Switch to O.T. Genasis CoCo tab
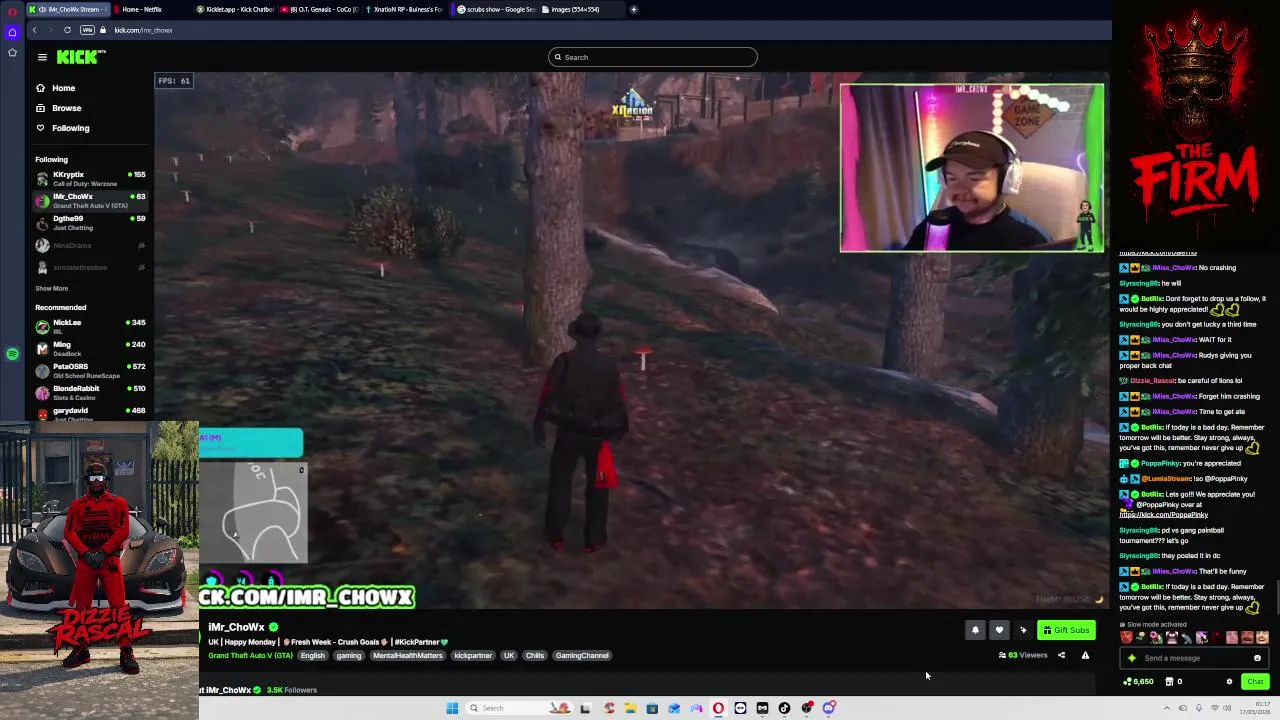The height and width of the screenshot is (720, 1280). click(x=318, y=9)
